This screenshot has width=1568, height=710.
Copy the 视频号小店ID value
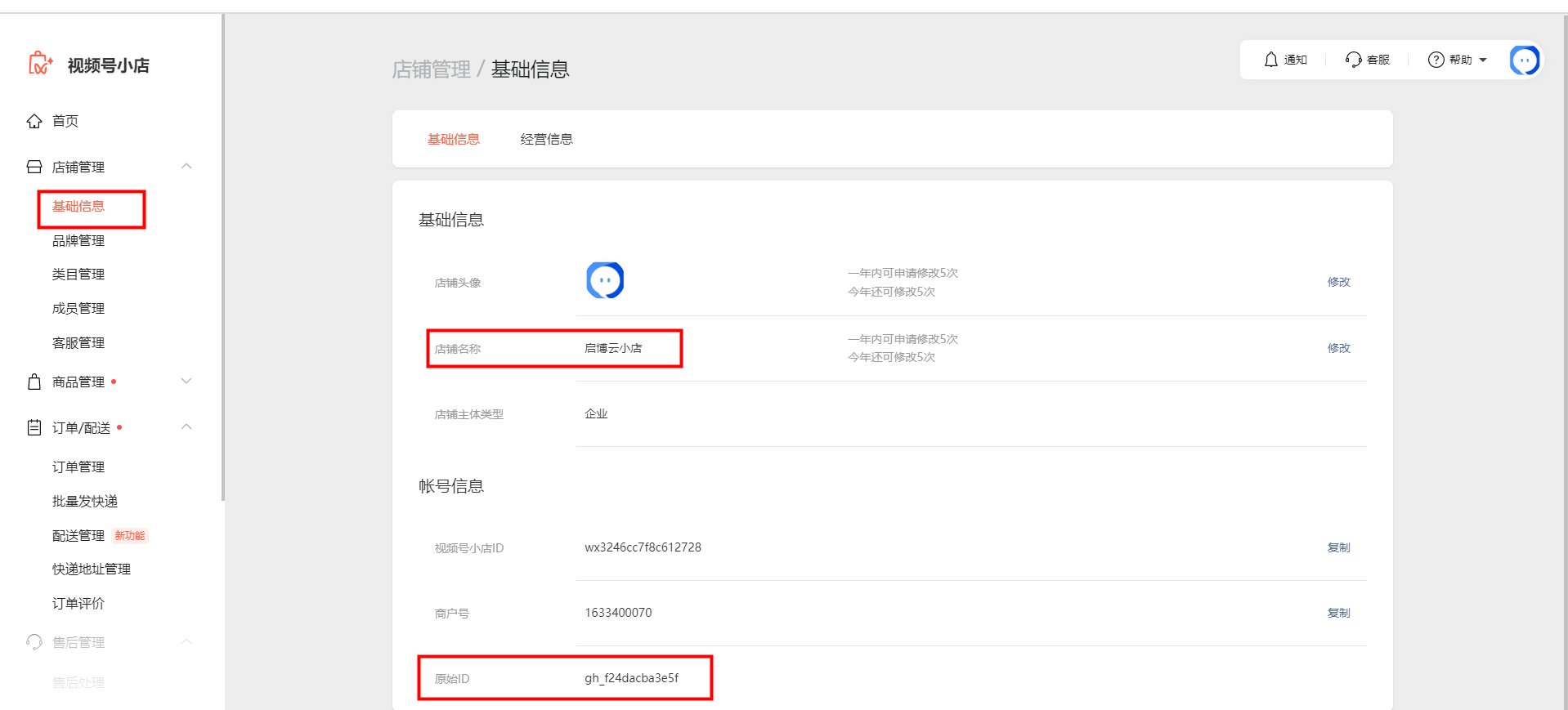(x=1338, y=547)
